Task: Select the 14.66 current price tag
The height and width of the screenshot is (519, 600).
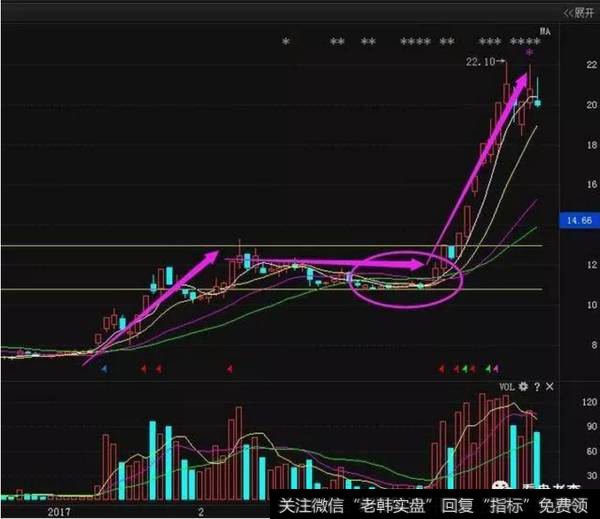Action: click(579, 220)
